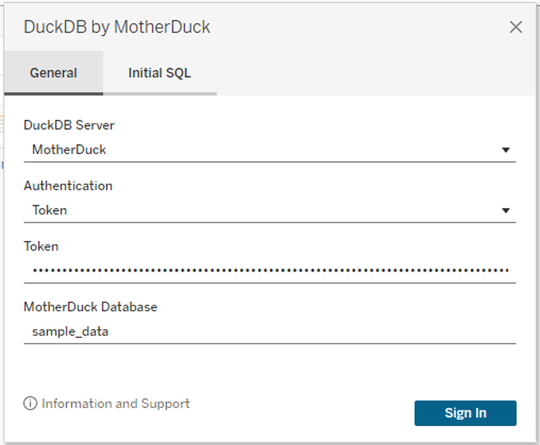Image resolution: width=540 pixels, height=445 pixels.
Task: Click the dark underline beneath General tab
Action: coord(53,93)
